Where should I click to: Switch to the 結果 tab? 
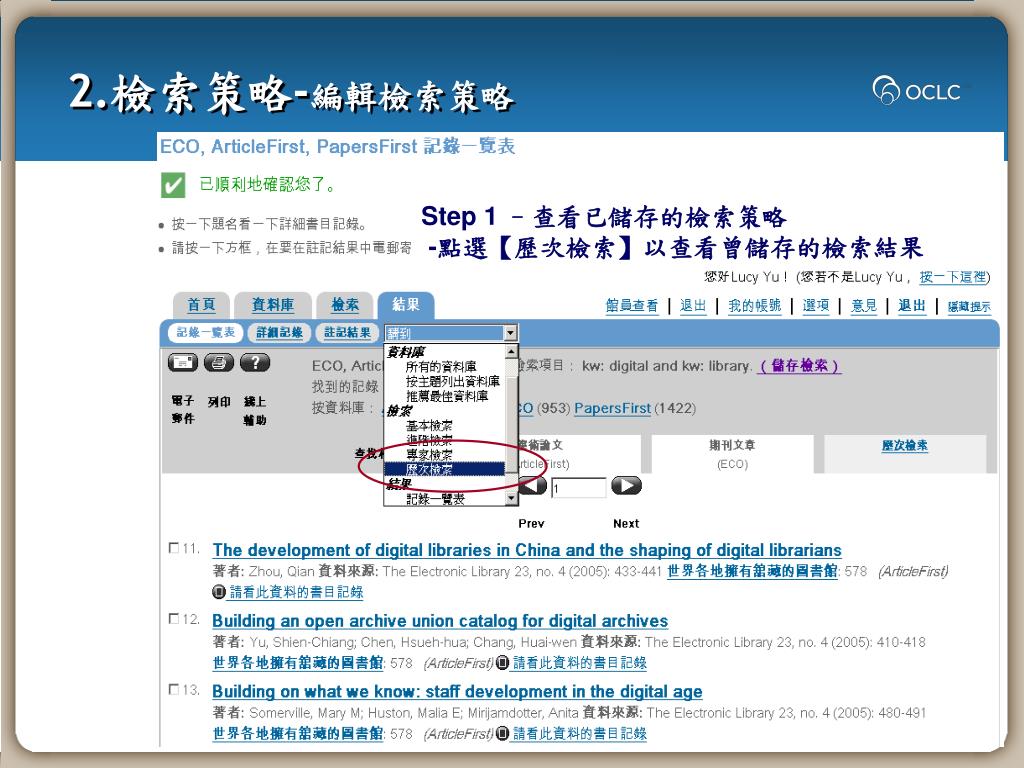406,304
